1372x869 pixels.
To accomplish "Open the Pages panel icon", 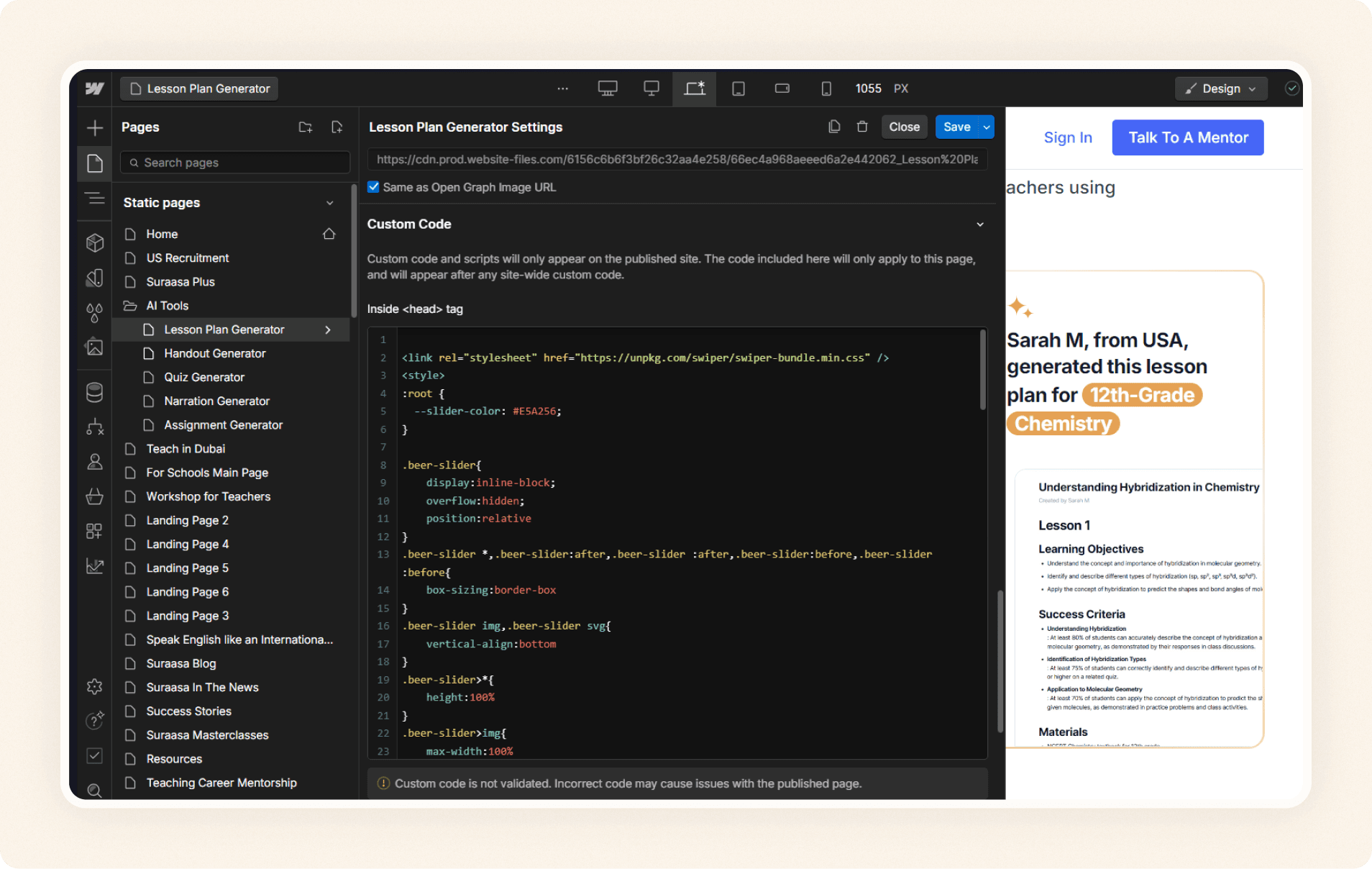I will click(x=94, y=163).
